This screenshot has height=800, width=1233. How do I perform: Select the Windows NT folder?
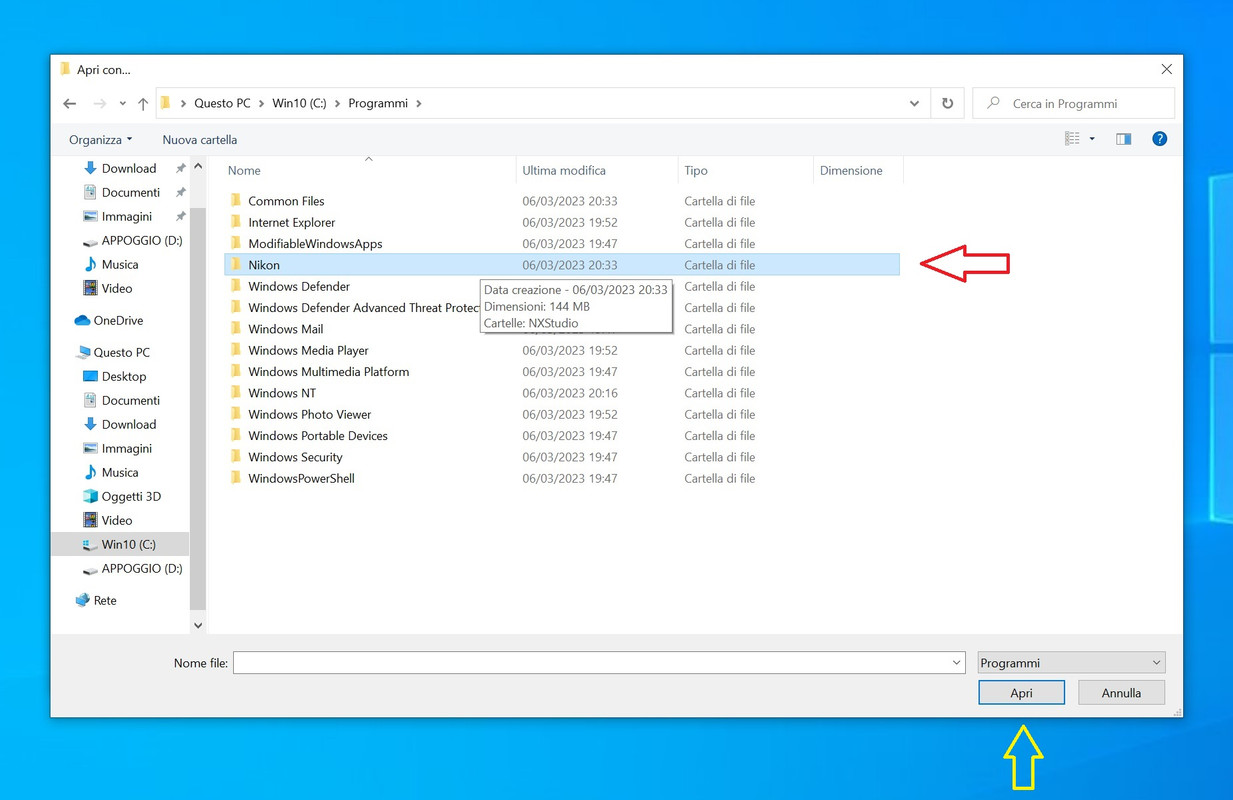562,393
